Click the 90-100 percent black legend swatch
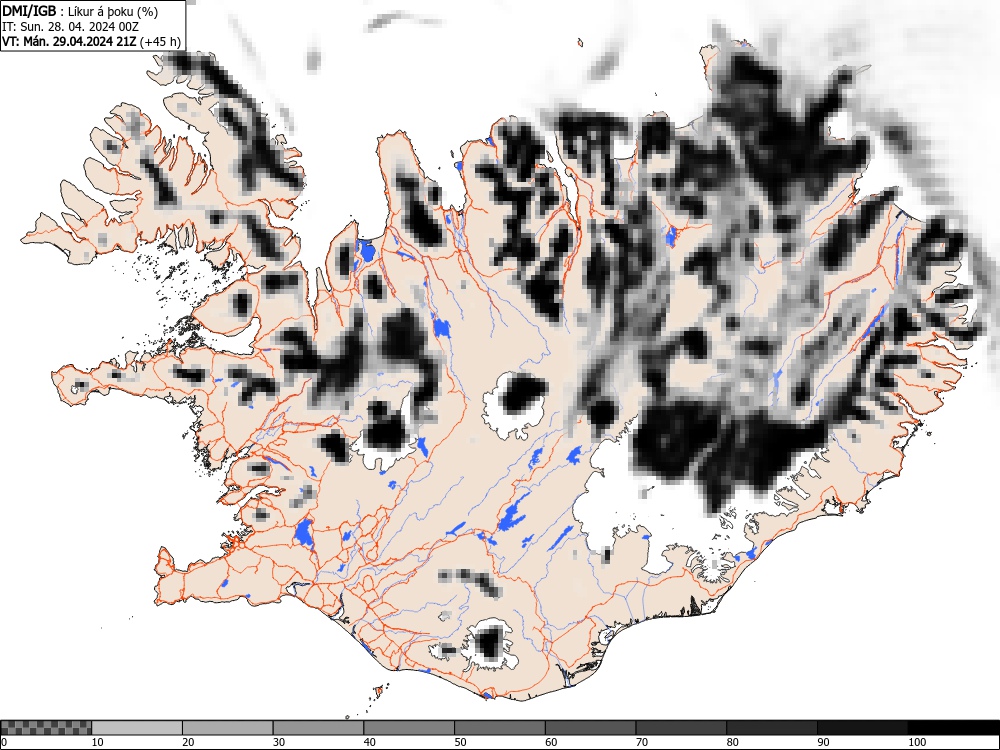Screen dimensions: 1000x750 pyautogui.click(x=862, y=728)
